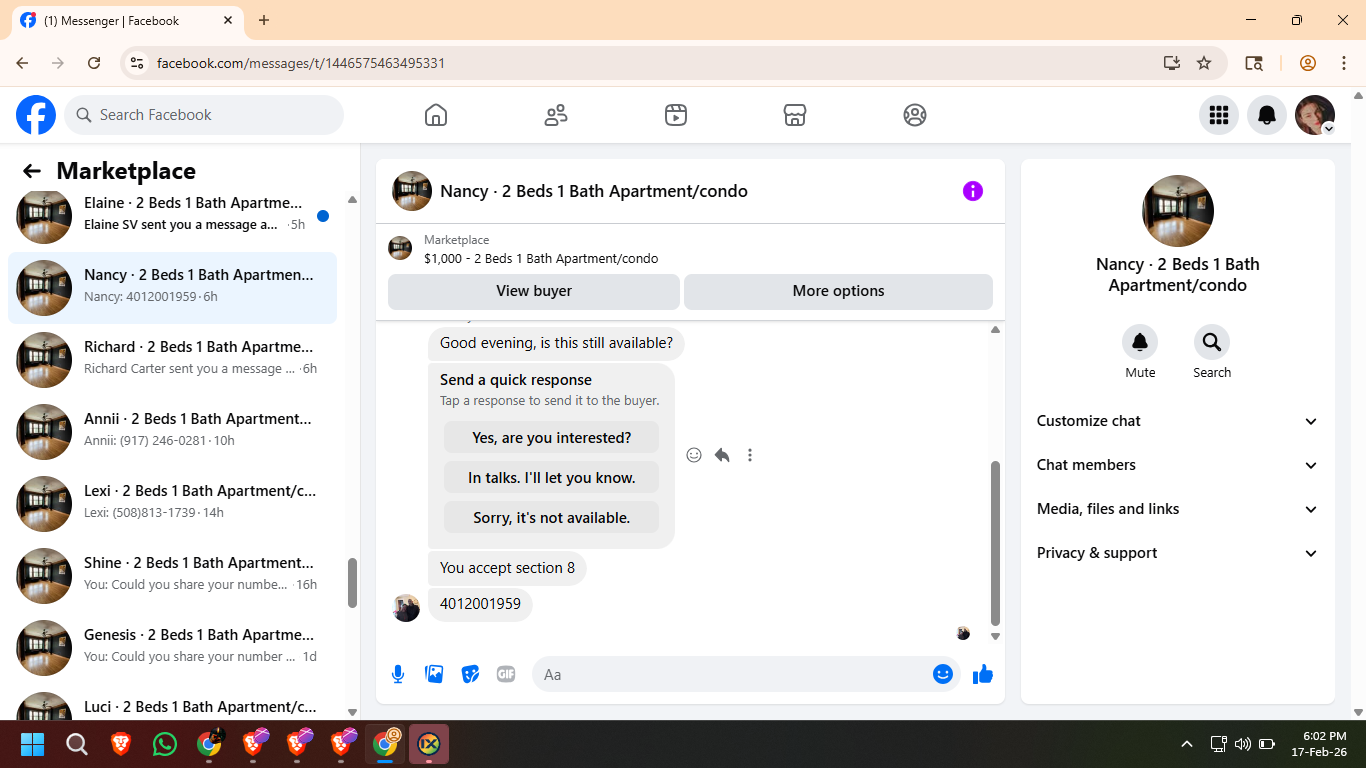Open the Shine conversation
Screen dimensions: 1366x768
pos(173,576)
